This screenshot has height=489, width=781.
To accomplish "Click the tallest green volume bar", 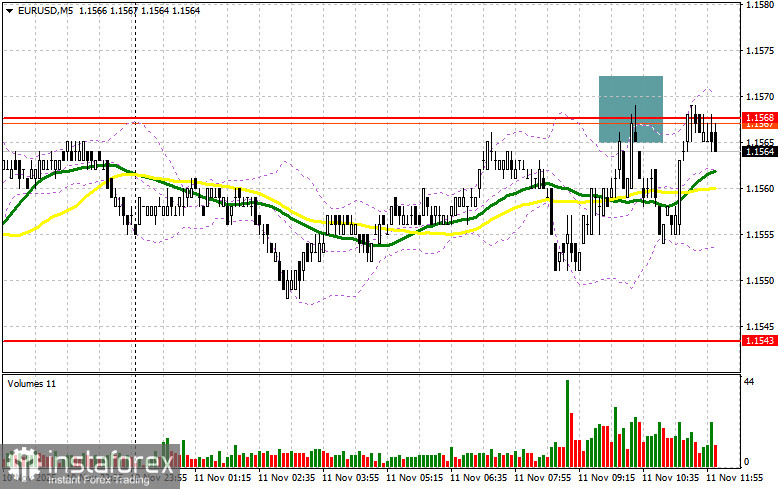I will pyautogui.click(x=567, y=423).
